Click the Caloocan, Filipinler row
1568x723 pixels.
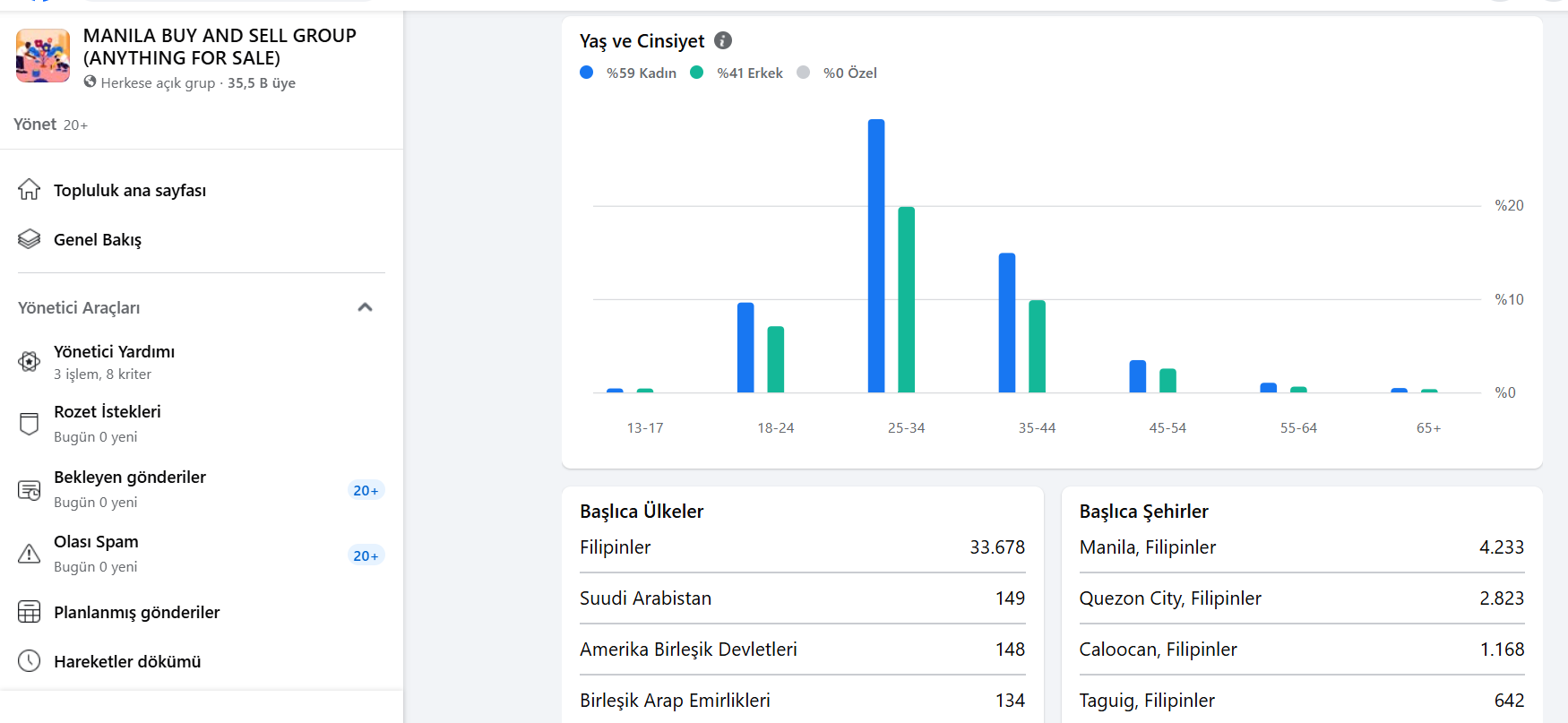[x=1302, y=650]
